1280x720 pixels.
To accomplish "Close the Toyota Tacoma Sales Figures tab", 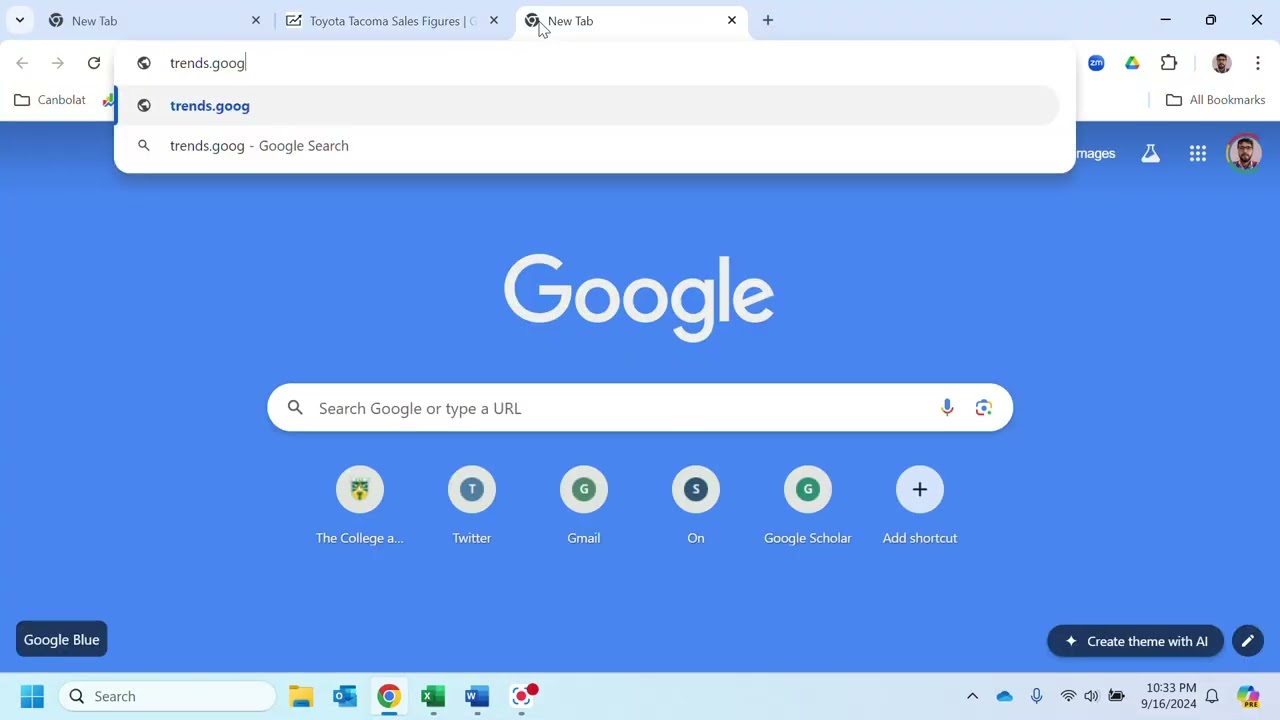I will tap(494, 20).
